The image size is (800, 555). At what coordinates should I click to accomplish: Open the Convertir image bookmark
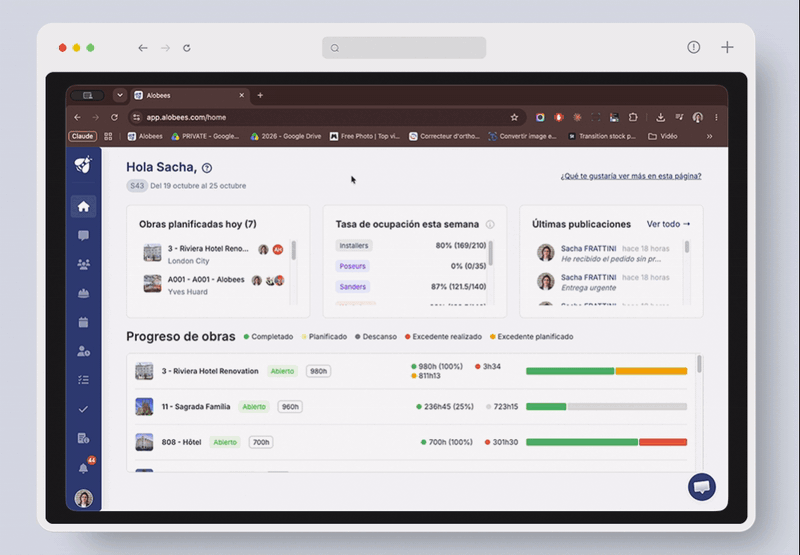pos(523,136)
